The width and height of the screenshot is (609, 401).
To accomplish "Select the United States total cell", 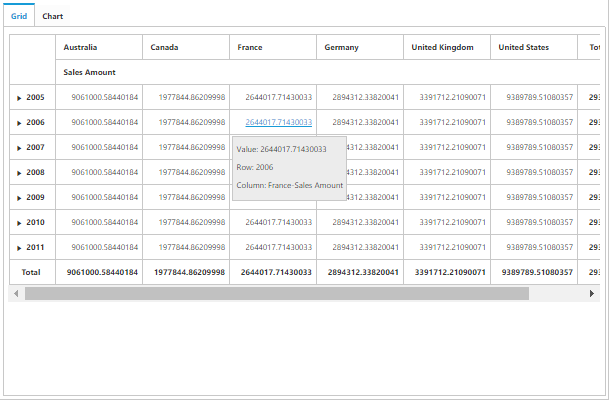I will [533, 272].
